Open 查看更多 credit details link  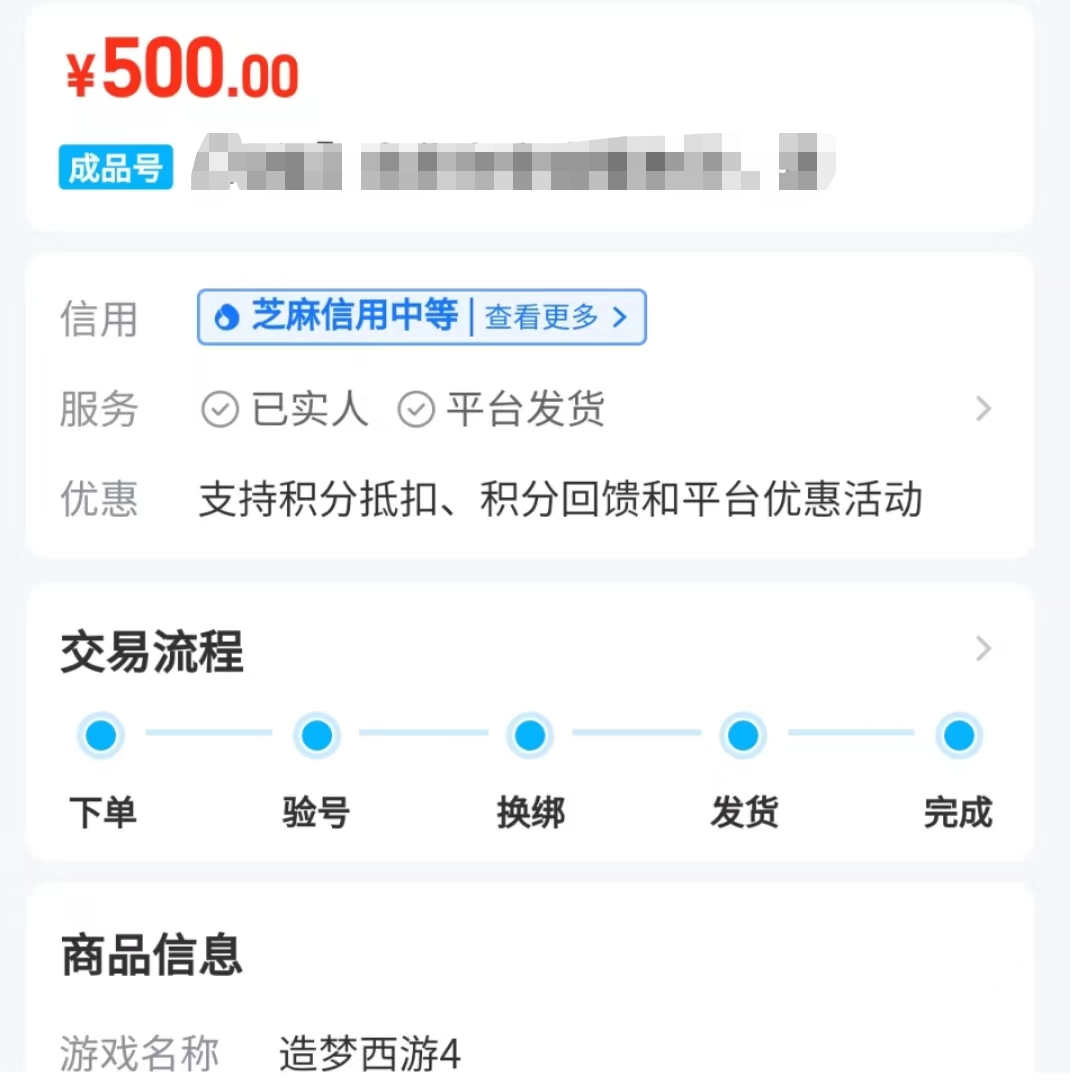pos(542,318)
